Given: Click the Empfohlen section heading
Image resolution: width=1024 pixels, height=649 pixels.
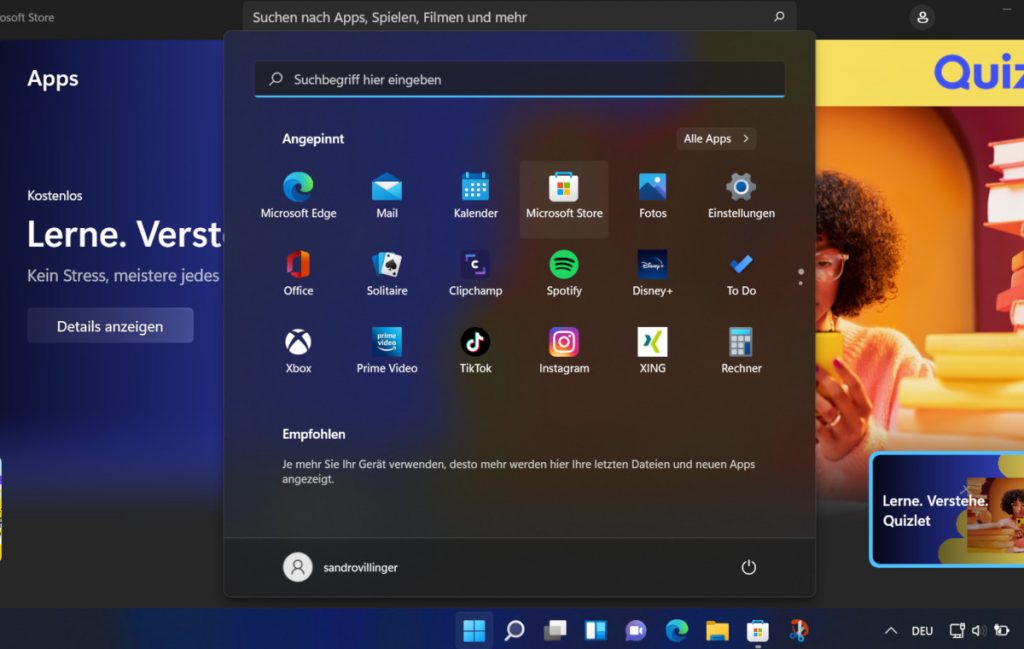Looking at the screenshot, I should [x=313, y=434].
